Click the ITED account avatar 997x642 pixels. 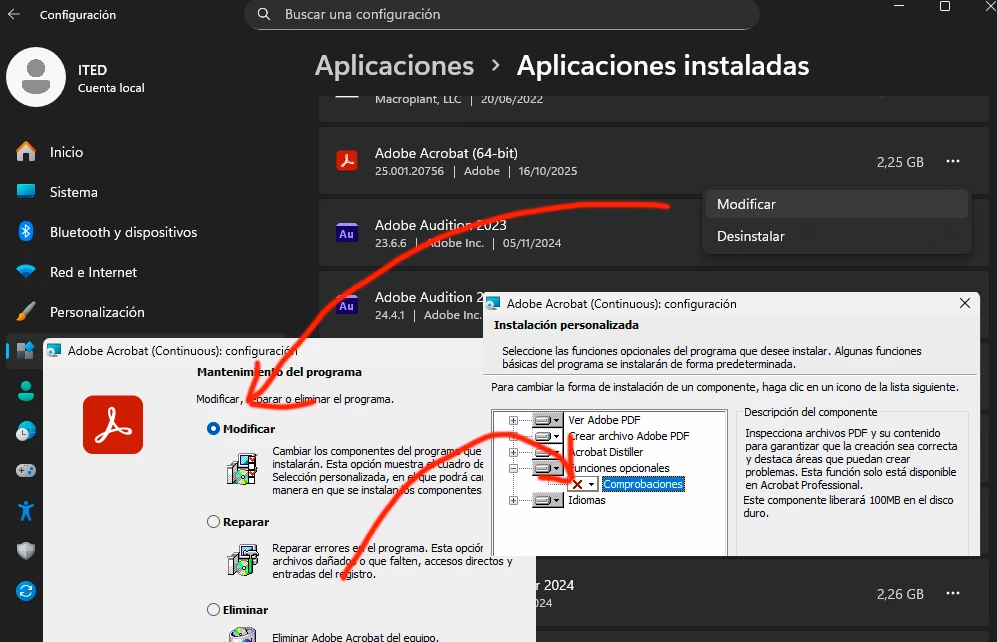coord(36,77)
